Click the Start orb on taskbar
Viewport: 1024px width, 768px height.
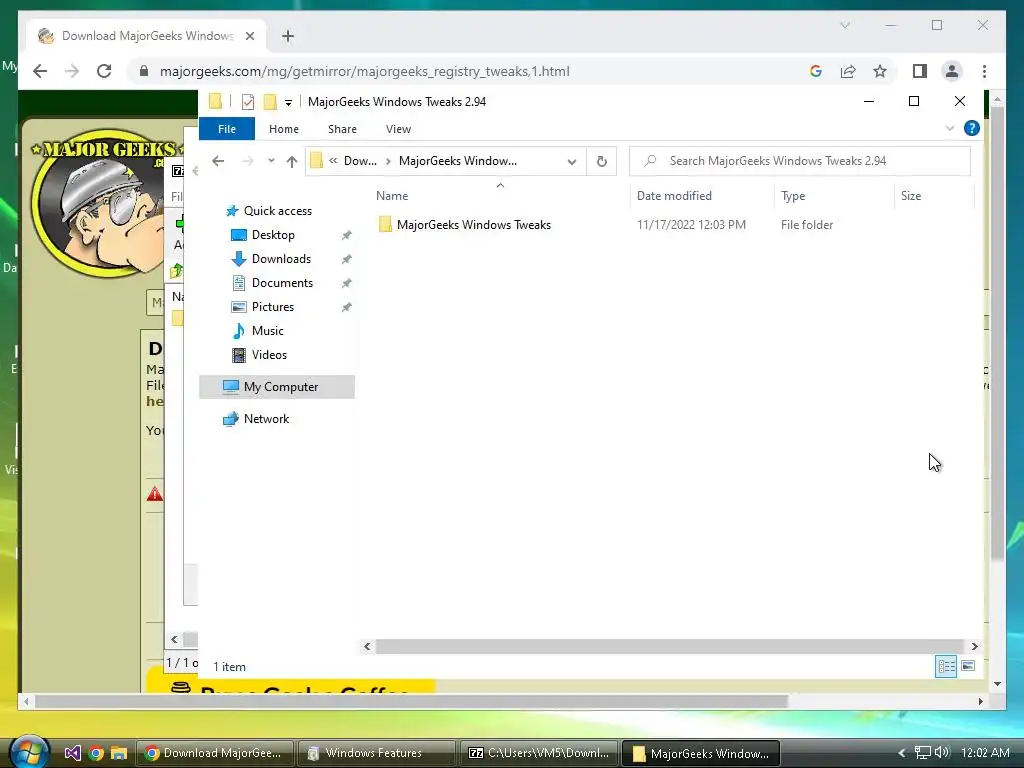click(x=29, y=752)
